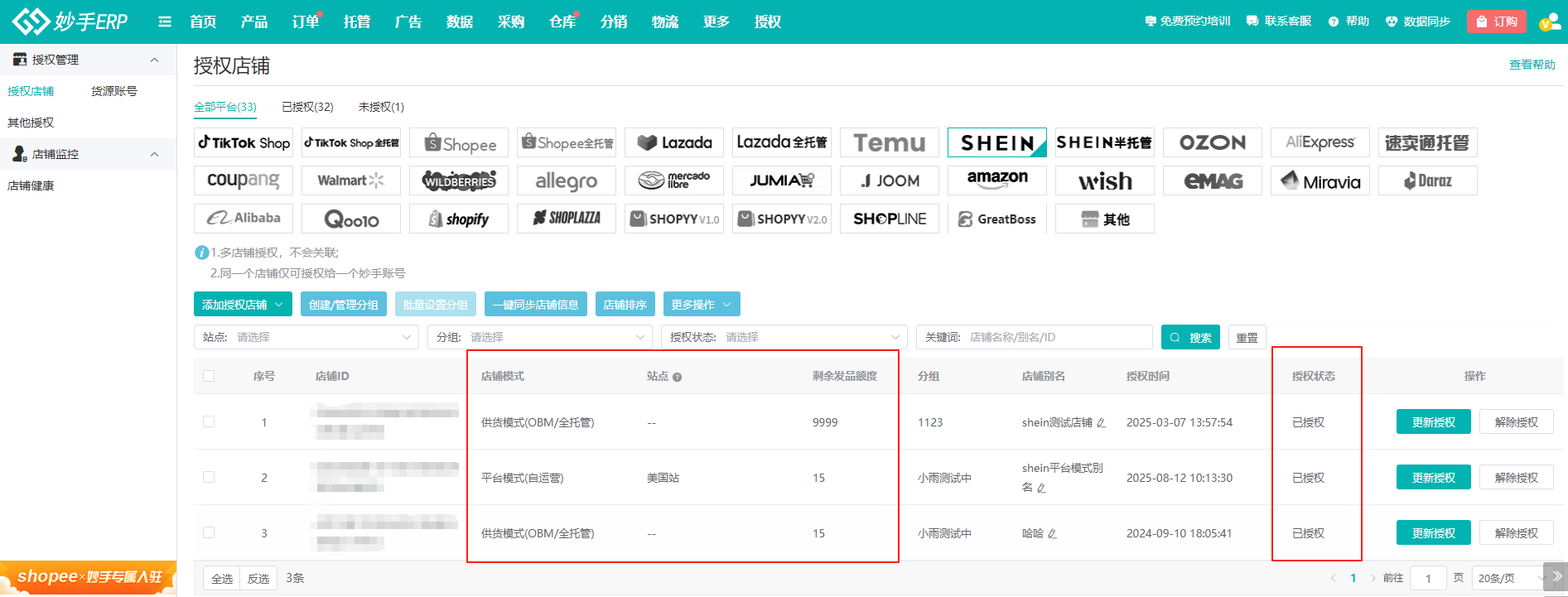Viewport: 1568px width, 597px height.
Task: Open the 更多操作 dropdown button
Action: pos(701,305)
